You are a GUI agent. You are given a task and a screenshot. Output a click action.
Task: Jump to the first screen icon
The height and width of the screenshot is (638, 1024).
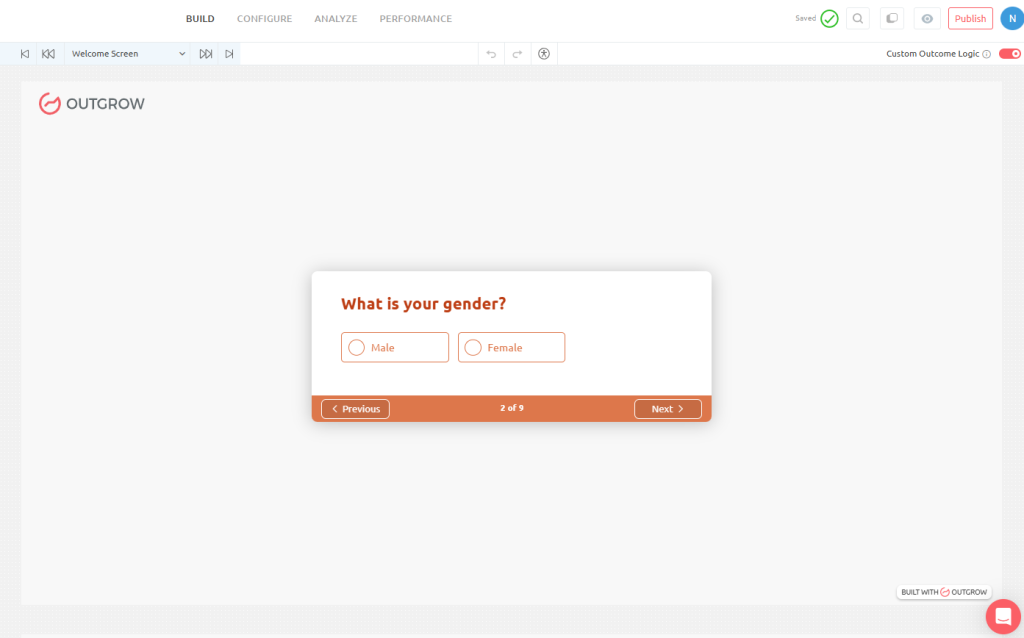24,54
